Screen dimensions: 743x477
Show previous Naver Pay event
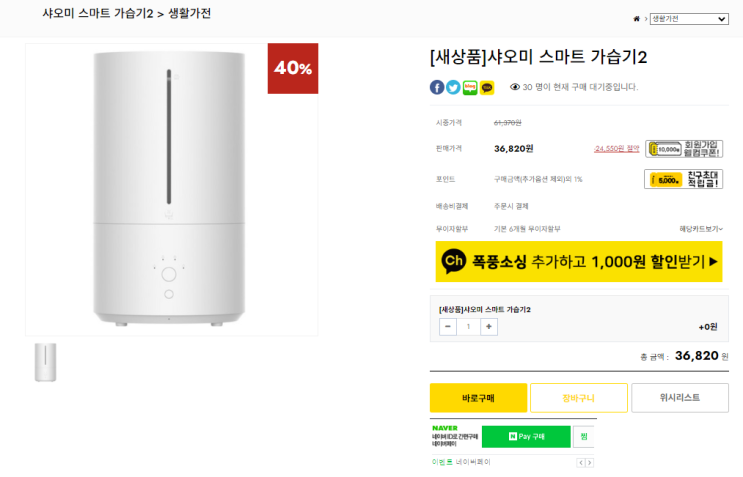pos(580,462)
